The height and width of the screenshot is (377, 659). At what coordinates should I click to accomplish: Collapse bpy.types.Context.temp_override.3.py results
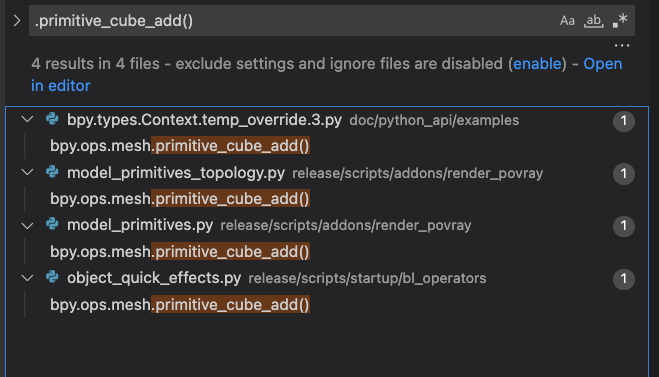pyautogui.click(x=27, y=120)
